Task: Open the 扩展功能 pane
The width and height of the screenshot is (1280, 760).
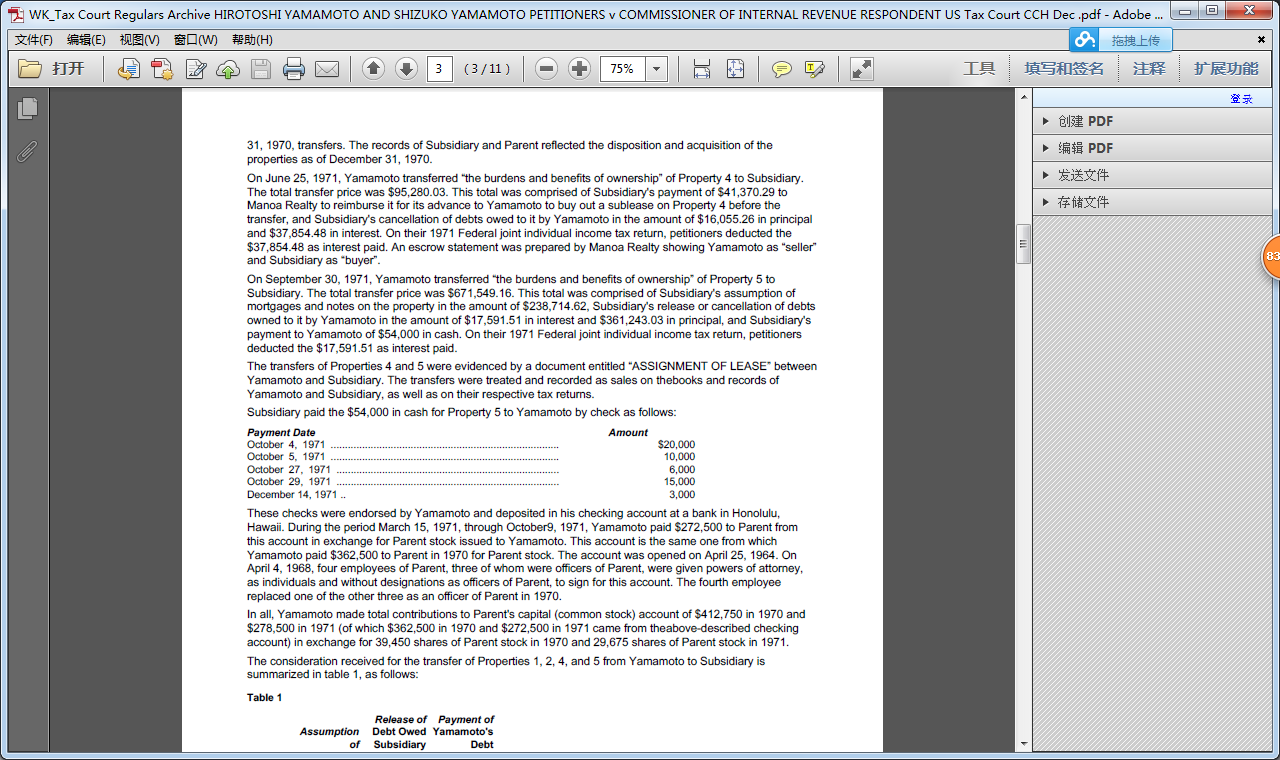Action: (1226, 69)
